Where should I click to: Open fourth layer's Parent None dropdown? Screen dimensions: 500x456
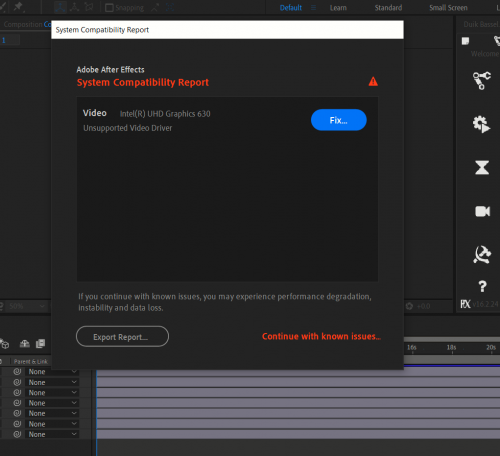tap(52, 403)
